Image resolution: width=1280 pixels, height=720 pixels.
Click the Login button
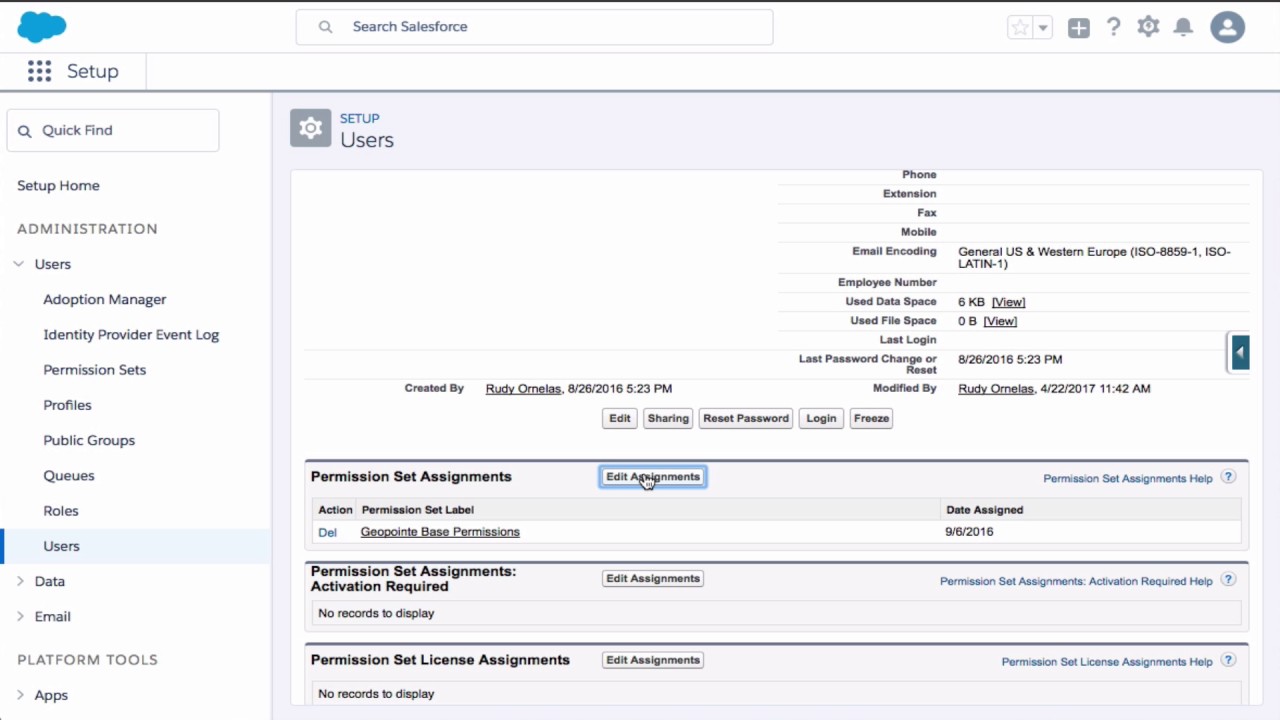pos(821,418)
